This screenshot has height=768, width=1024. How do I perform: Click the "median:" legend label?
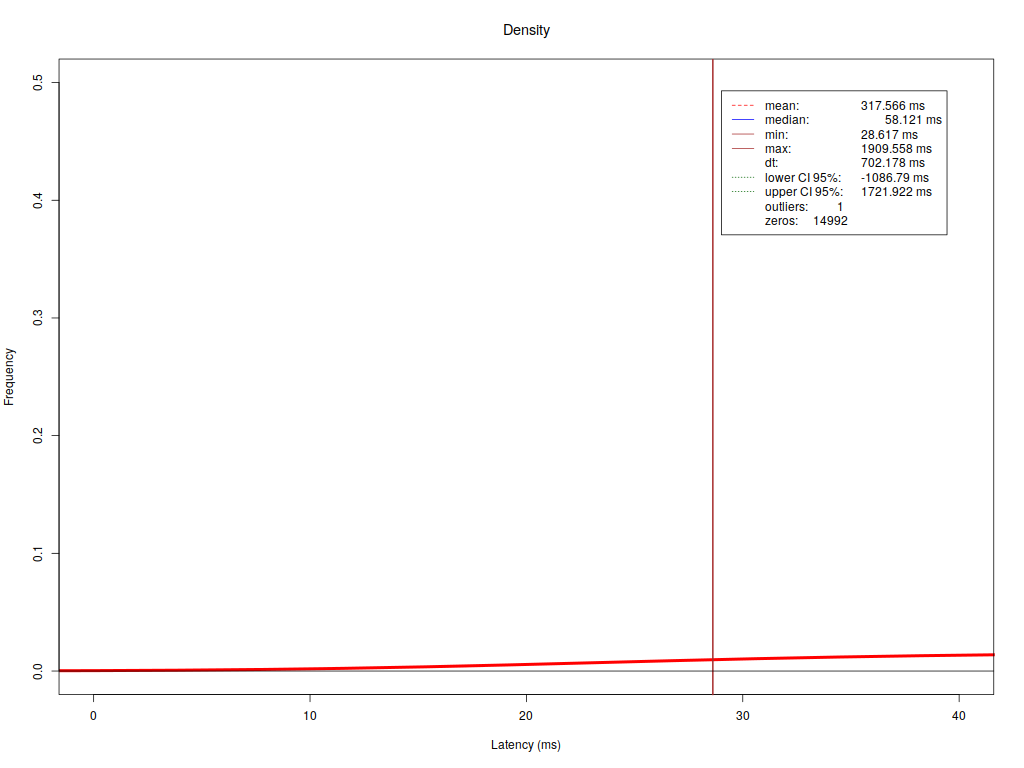pyautogui.click(x=787, y=120)
